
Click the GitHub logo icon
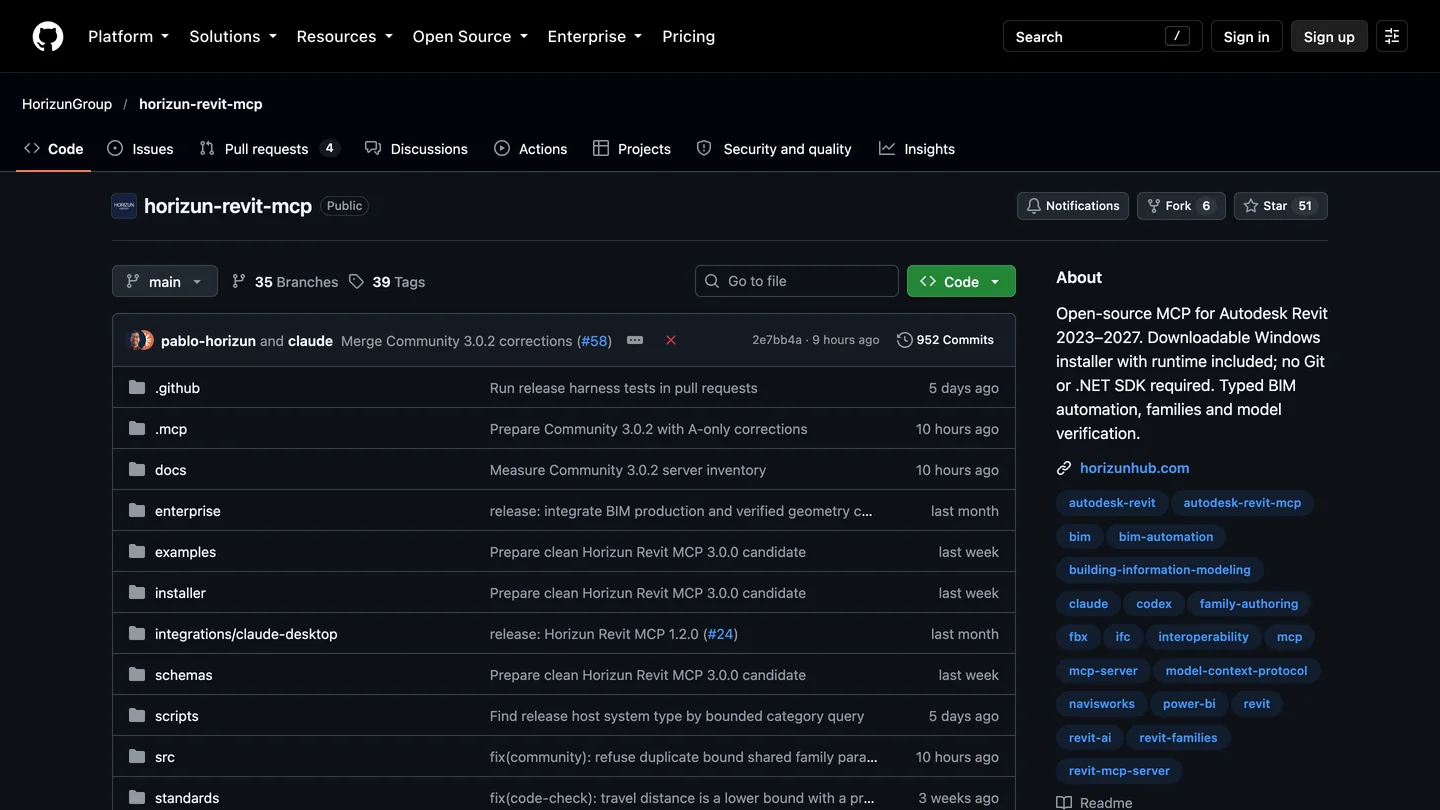[x=48, y=36]
